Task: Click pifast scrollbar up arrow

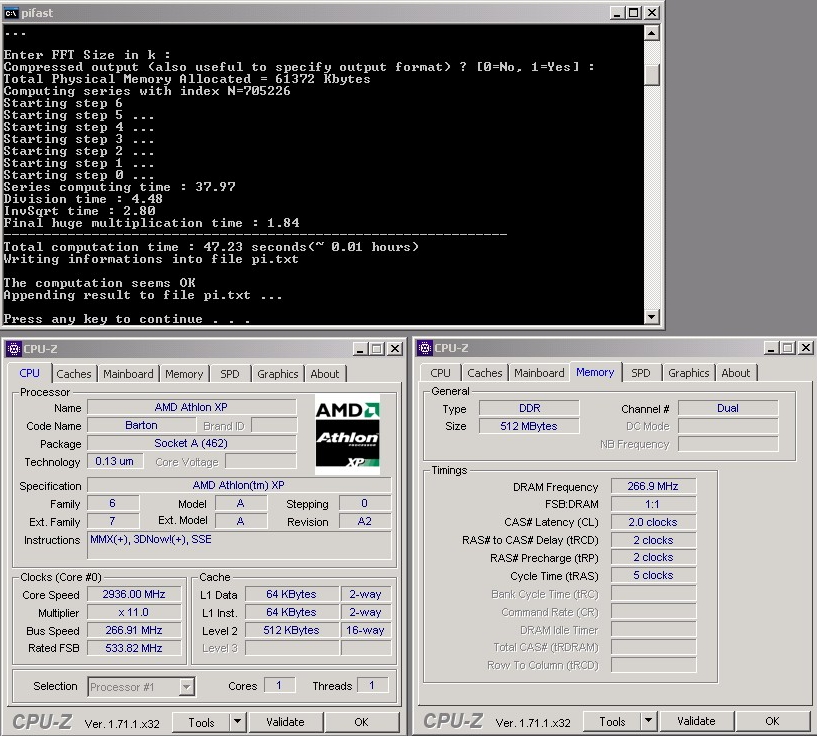Action: tap(652, 33)
